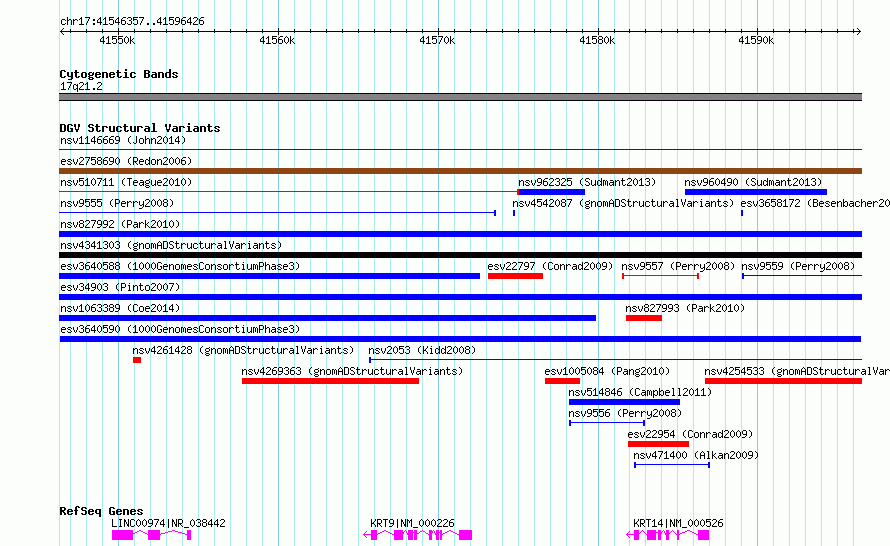890x546 pixels.
Task: Open the LINC00974|NR_038442 gene label
Action: click(168, 523)
